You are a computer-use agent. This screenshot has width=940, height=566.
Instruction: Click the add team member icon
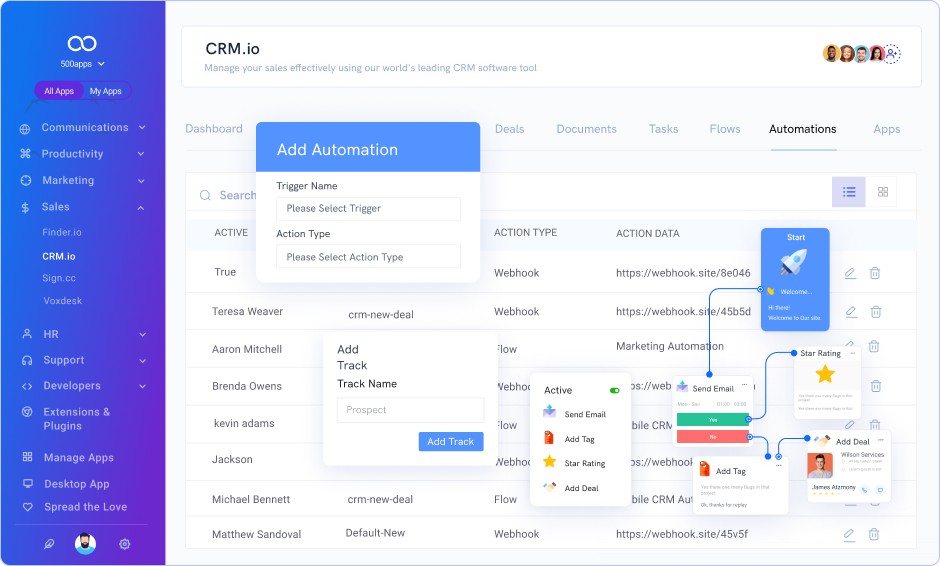[x=892, y=54]
